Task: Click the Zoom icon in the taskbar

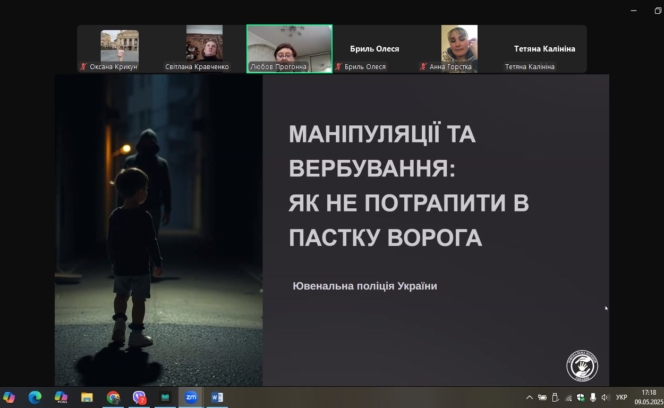Action: click(191, 397)
